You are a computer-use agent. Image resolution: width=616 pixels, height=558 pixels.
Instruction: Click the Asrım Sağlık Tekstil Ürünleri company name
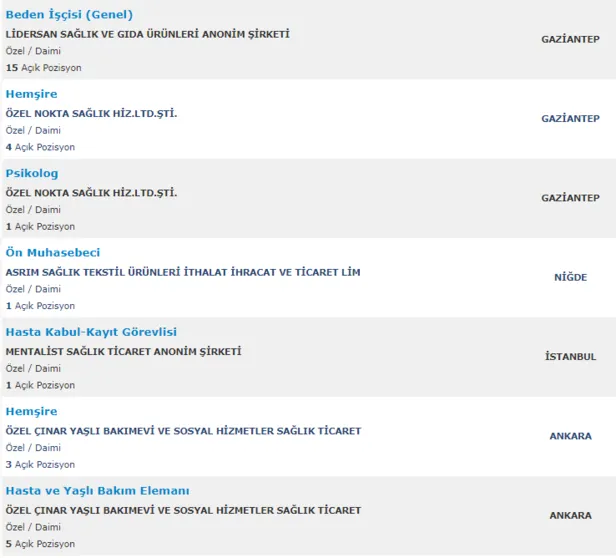(x=183, y=272)
